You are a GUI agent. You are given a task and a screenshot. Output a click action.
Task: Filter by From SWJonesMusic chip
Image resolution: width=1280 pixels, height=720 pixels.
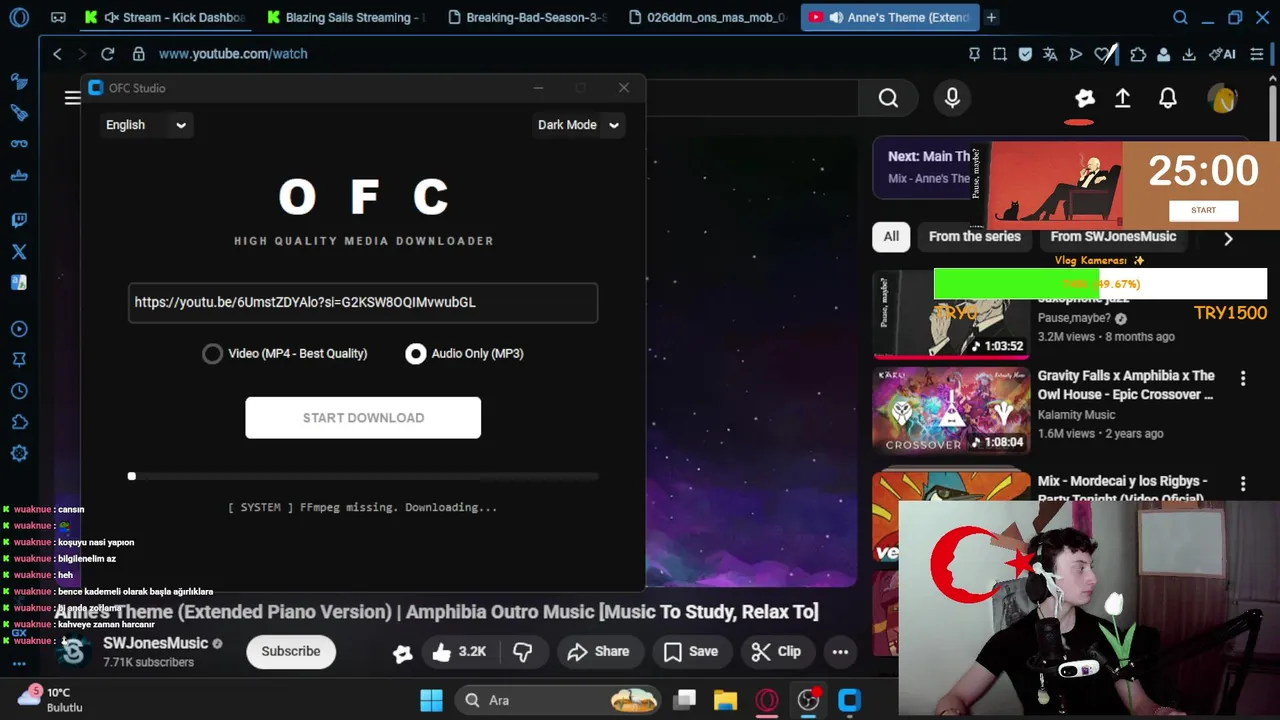click(1113, 237)
